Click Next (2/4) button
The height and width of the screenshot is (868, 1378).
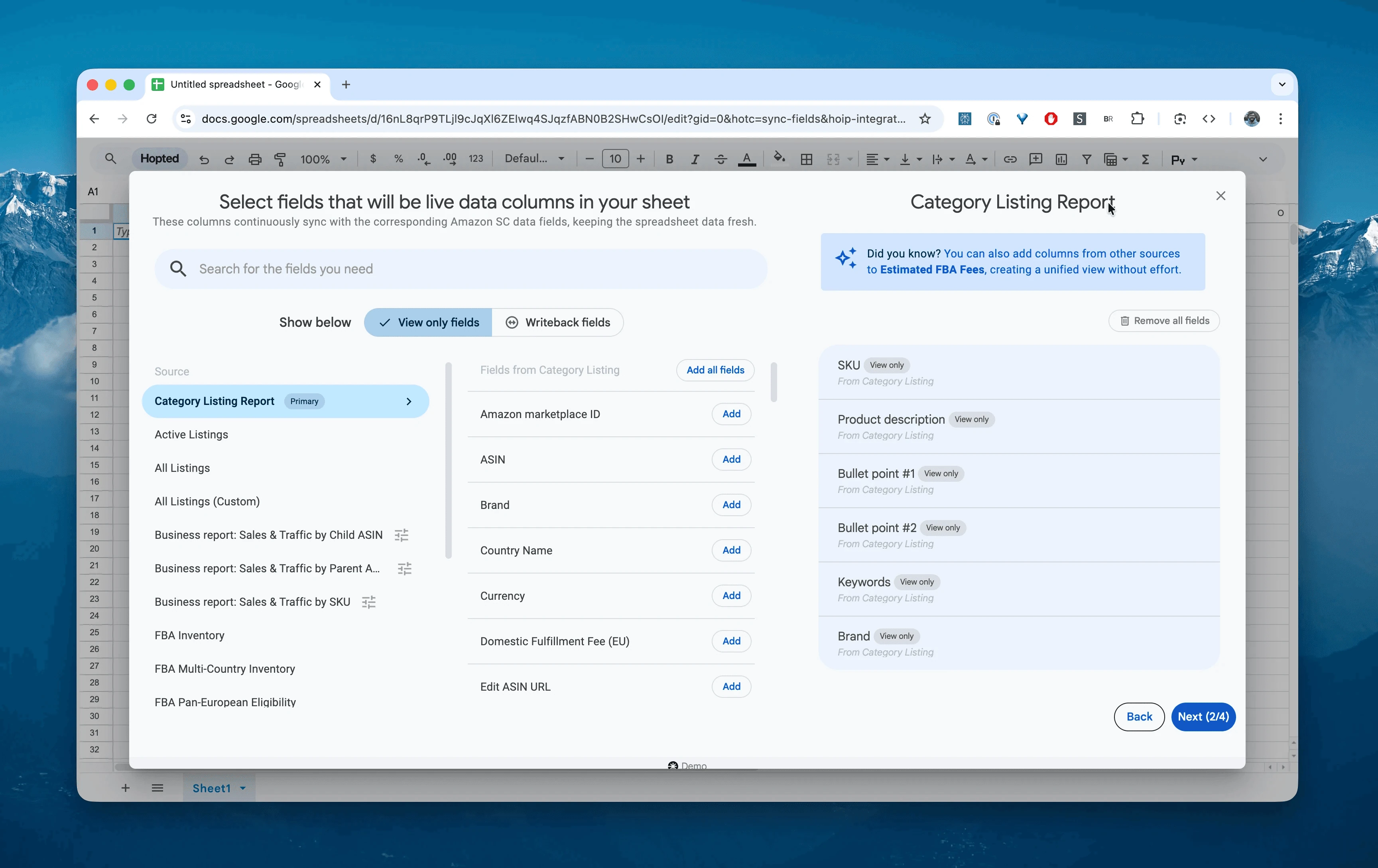click(1203, 717)
